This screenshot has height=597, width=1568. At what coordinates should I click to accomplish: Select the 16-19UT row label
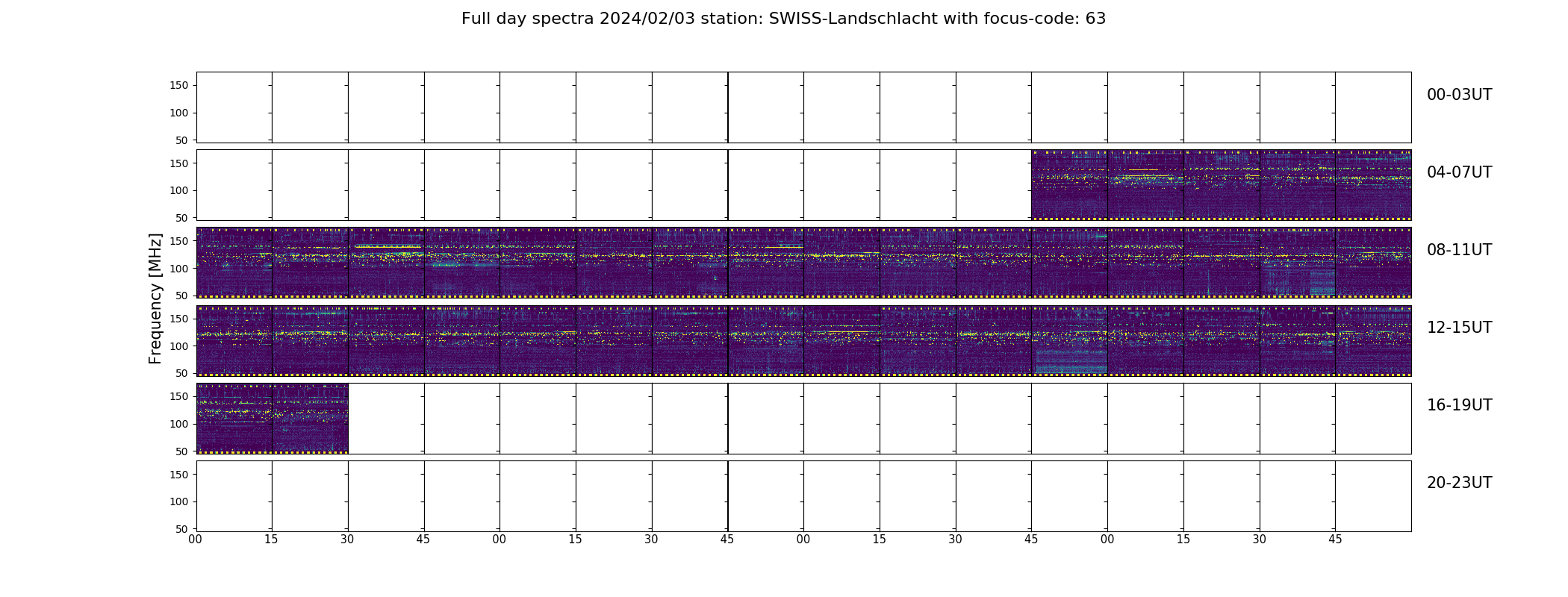1459,405
